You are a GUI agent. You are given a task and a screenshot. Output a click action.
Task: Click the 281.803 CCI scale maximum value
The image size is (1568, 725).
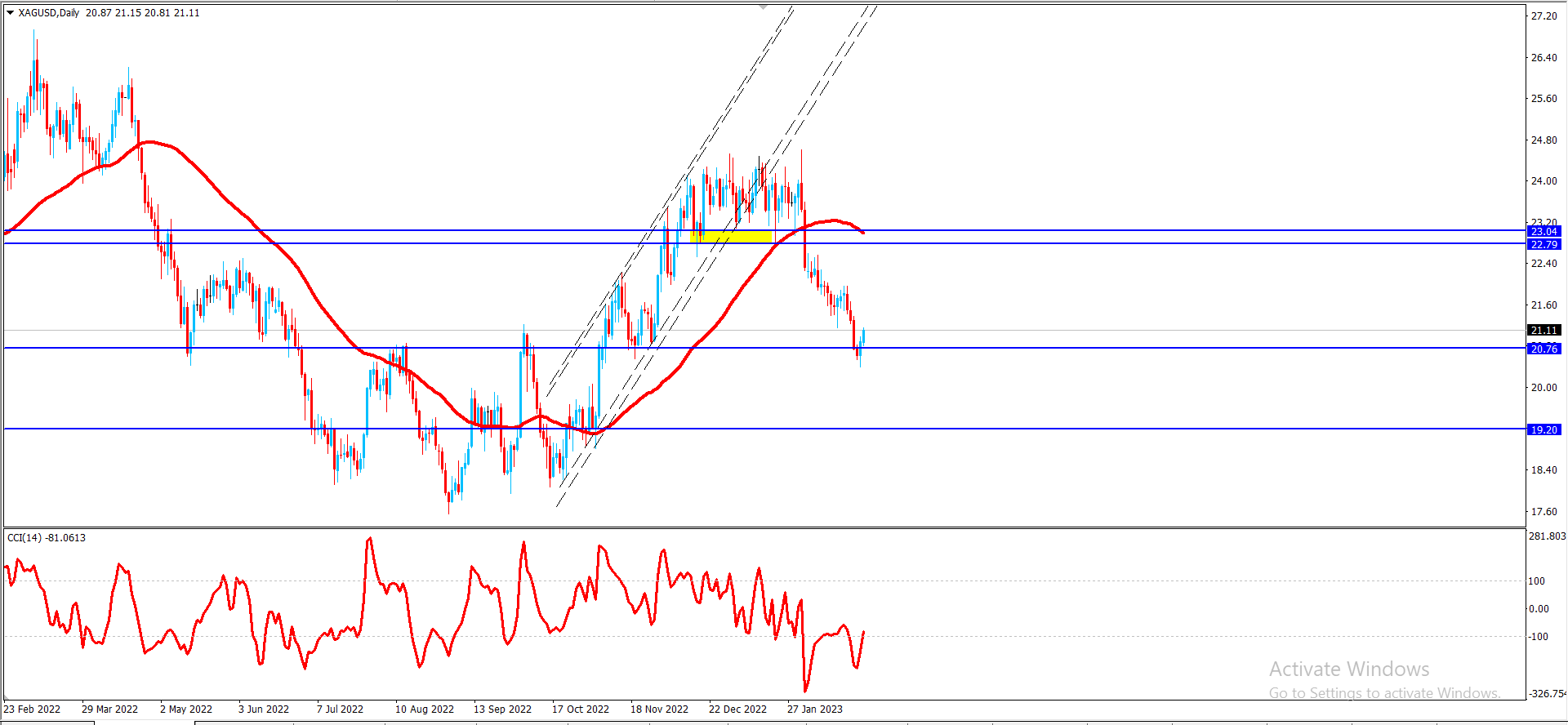[1547, 536]
